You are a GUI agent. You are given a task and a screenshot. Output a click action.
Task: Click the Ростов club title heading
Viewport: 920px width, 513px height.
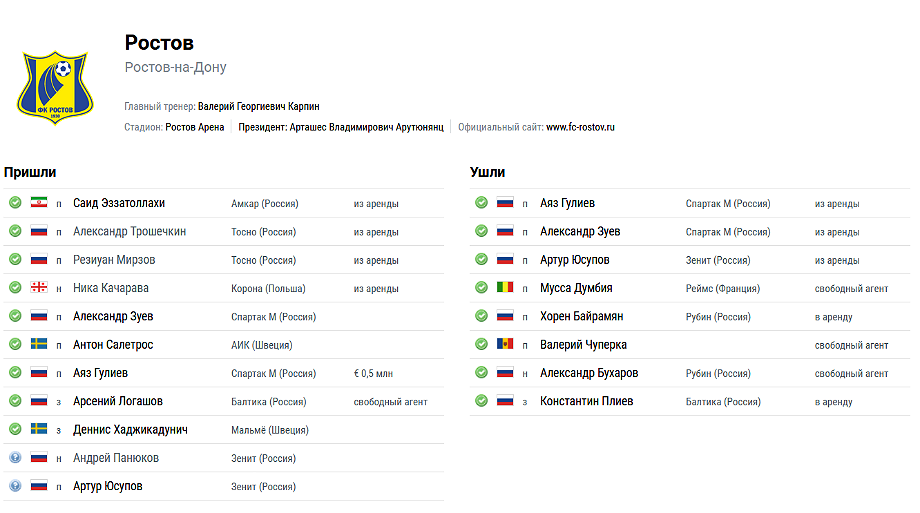[x=159, y=43]
